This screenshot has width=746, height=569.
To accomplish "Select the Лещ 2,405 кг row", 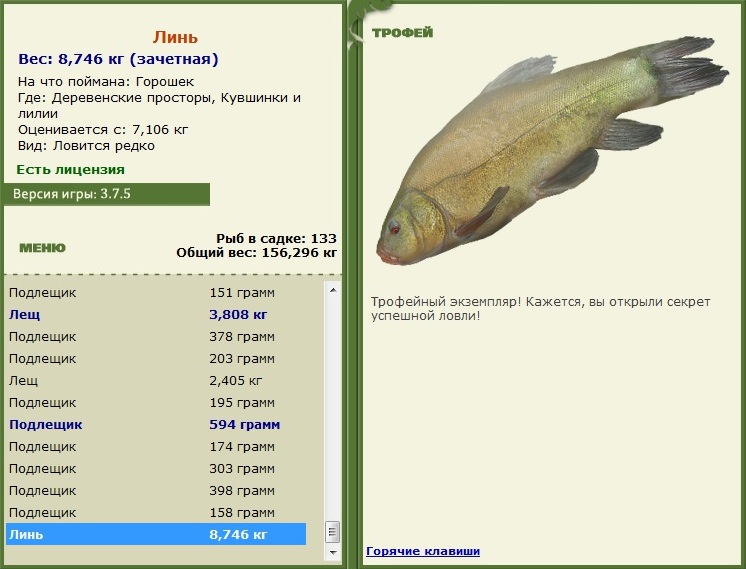I will point(156,381).
